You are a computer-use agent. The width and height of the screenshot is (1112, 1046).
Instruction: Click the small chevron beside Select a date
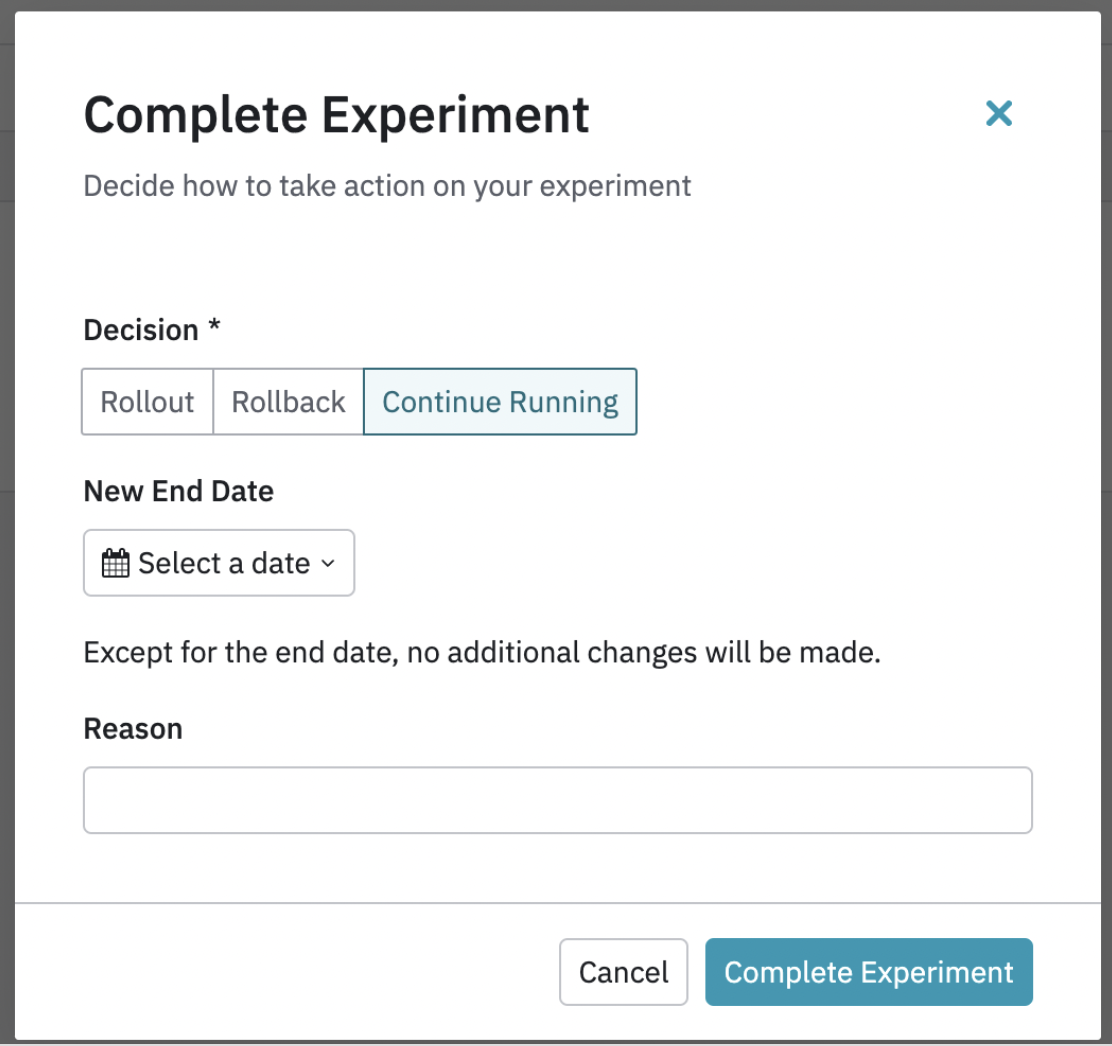point(328,564)
